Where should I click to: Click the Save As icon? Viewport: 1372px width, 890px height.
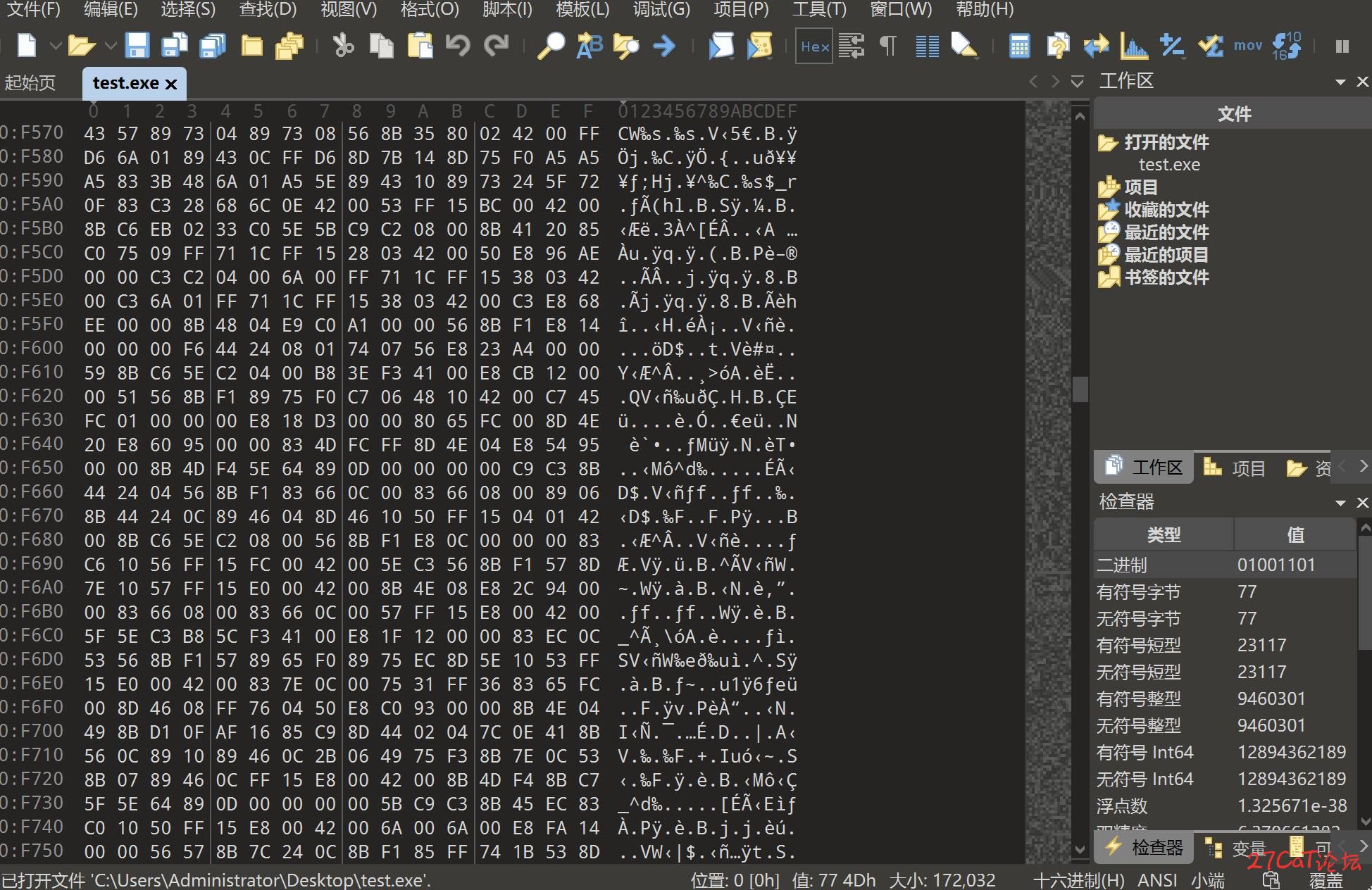point(174,46)
